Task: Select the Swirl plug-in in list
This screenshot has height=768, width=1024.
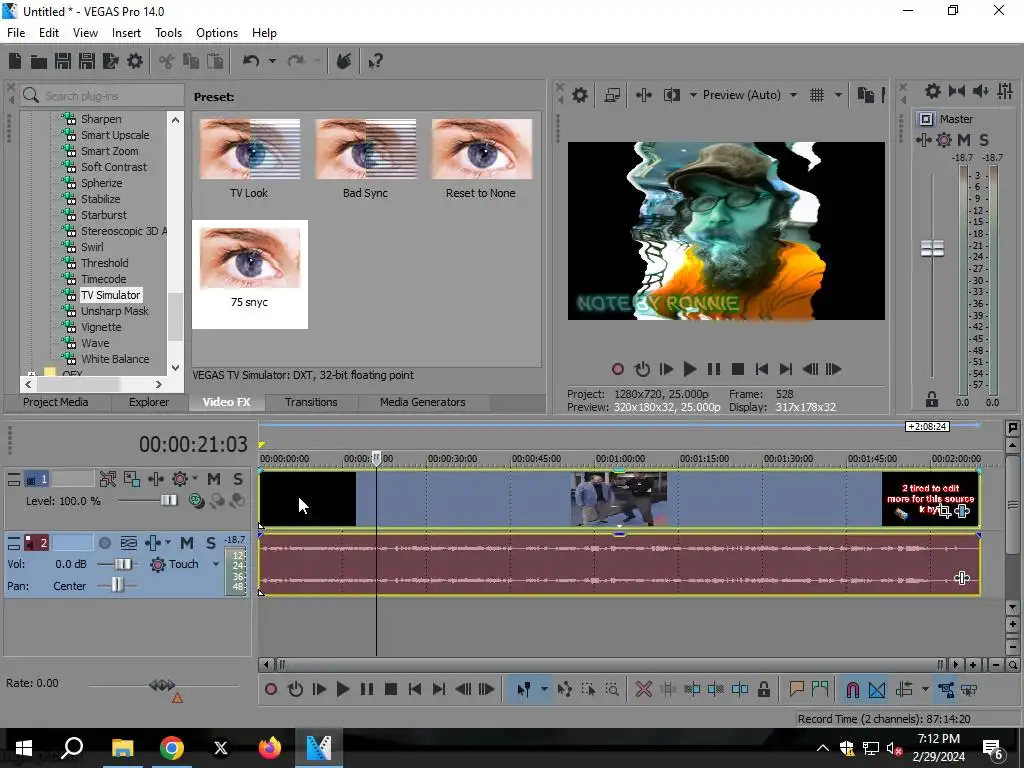Action: (92, 247)
